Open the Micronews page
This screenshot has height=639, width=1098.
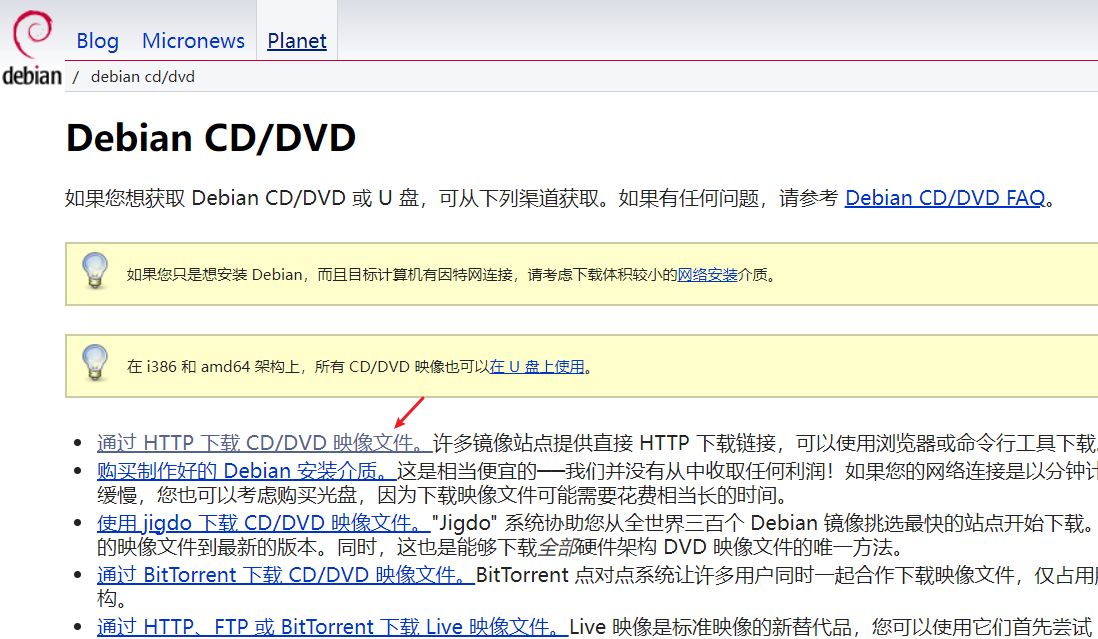[x=193, y=41]
